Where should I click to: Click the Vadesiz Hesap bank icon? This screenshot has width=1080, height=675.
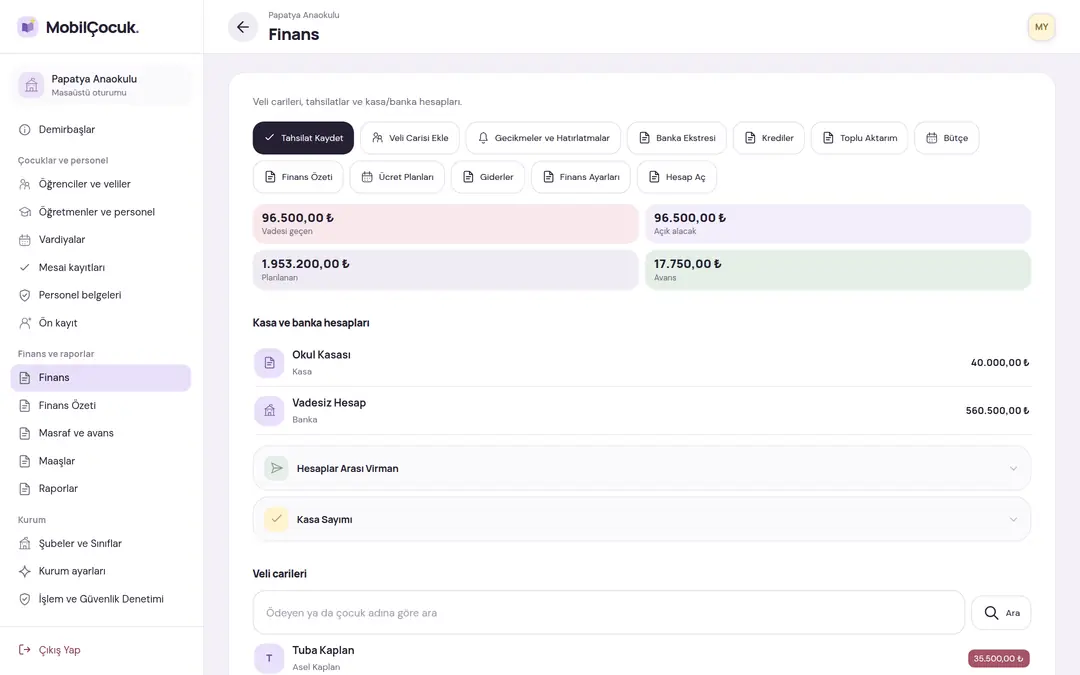coord(269,411)
